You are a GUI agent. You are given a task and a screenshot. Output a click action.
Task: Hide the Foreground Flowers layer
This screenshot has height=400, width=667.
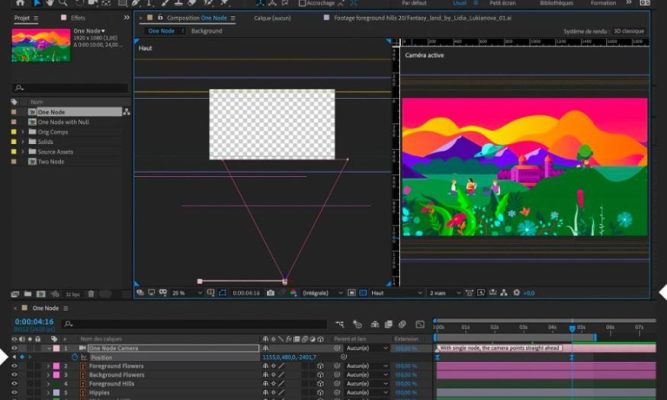14,367
